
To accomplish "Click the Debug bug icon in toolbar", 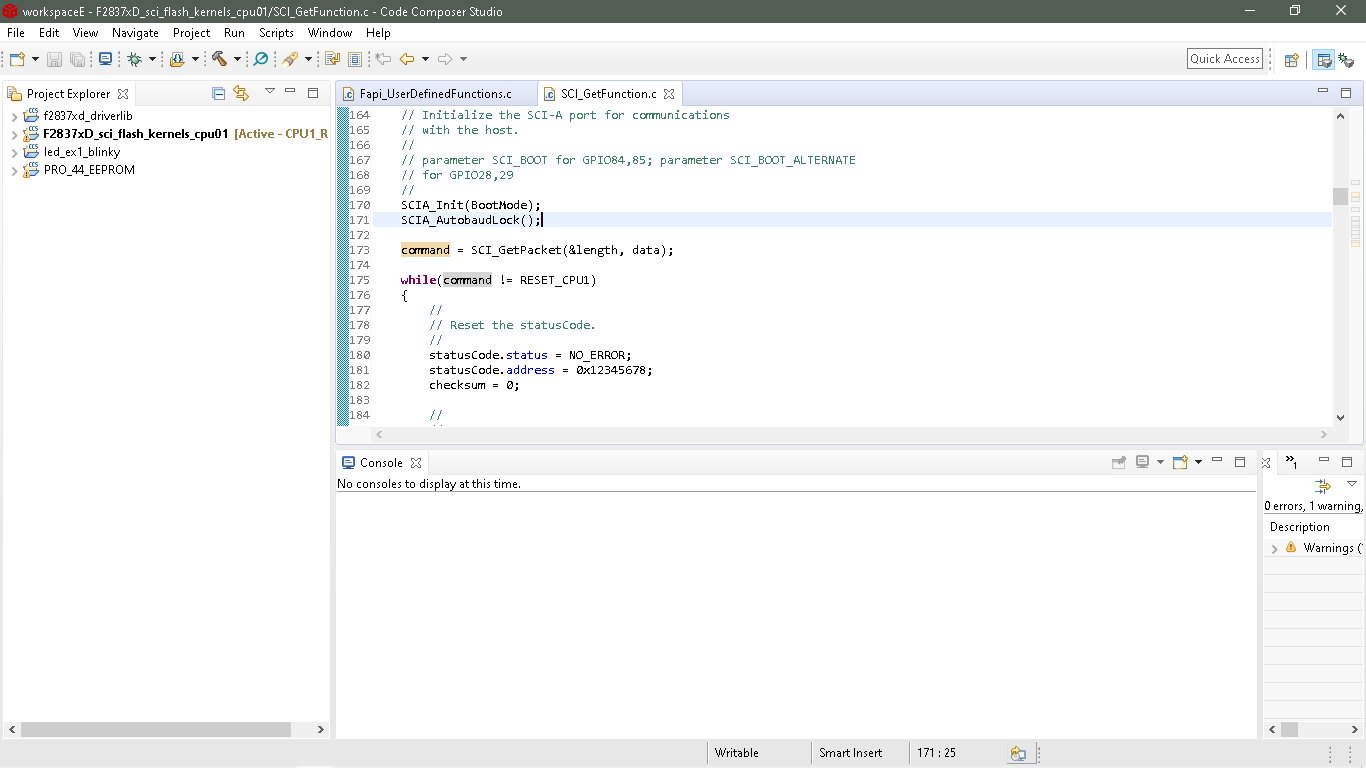I will 135,59.
